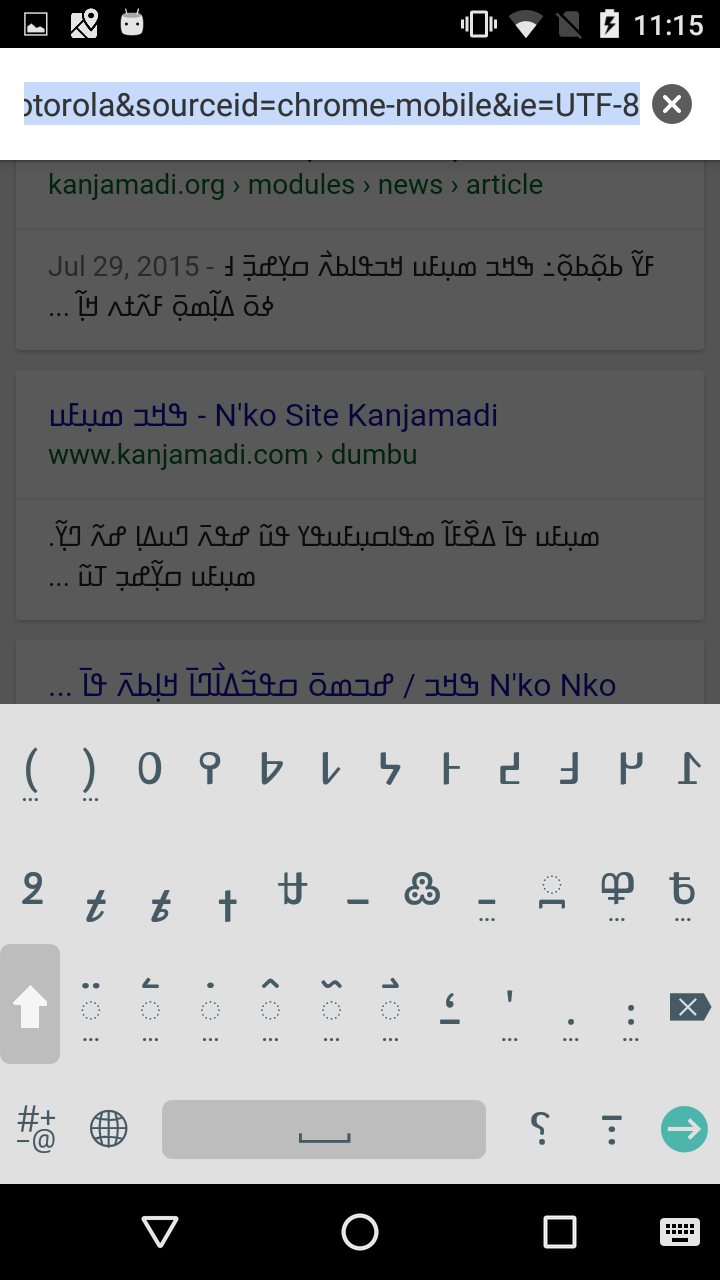The image size is (720, 1280).
Task: Tap the backspace delete key
Action: coord(689,1006)
